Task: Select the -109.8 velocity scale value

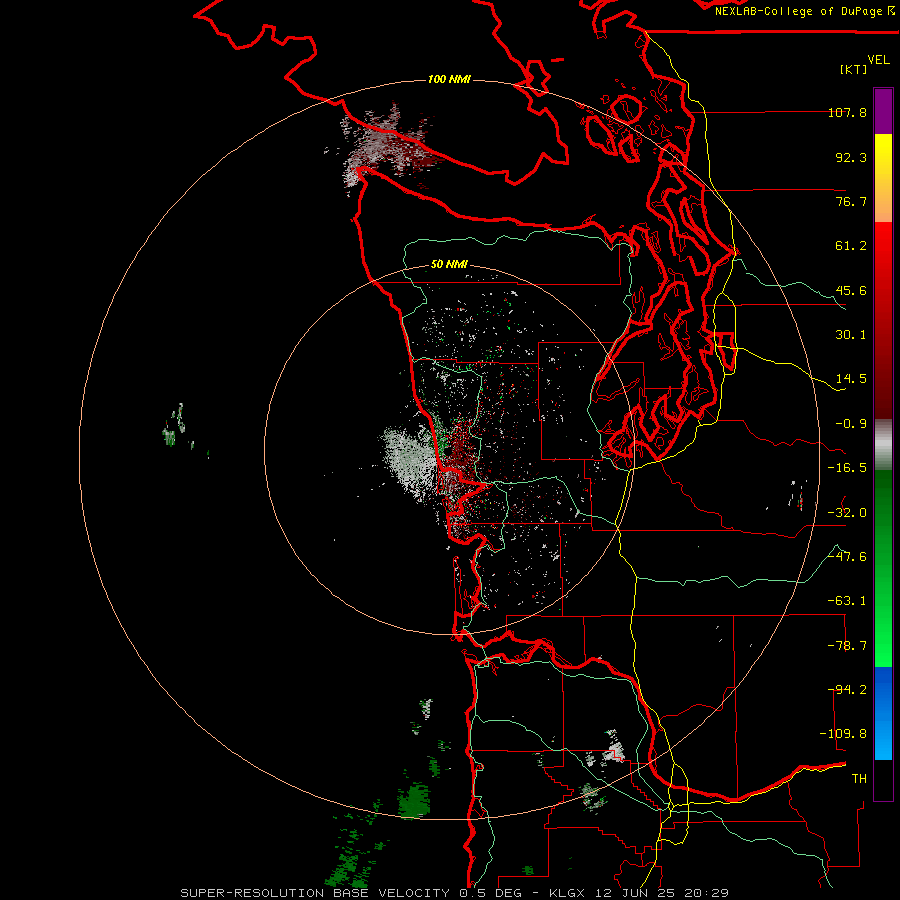Action: (843, 734)
